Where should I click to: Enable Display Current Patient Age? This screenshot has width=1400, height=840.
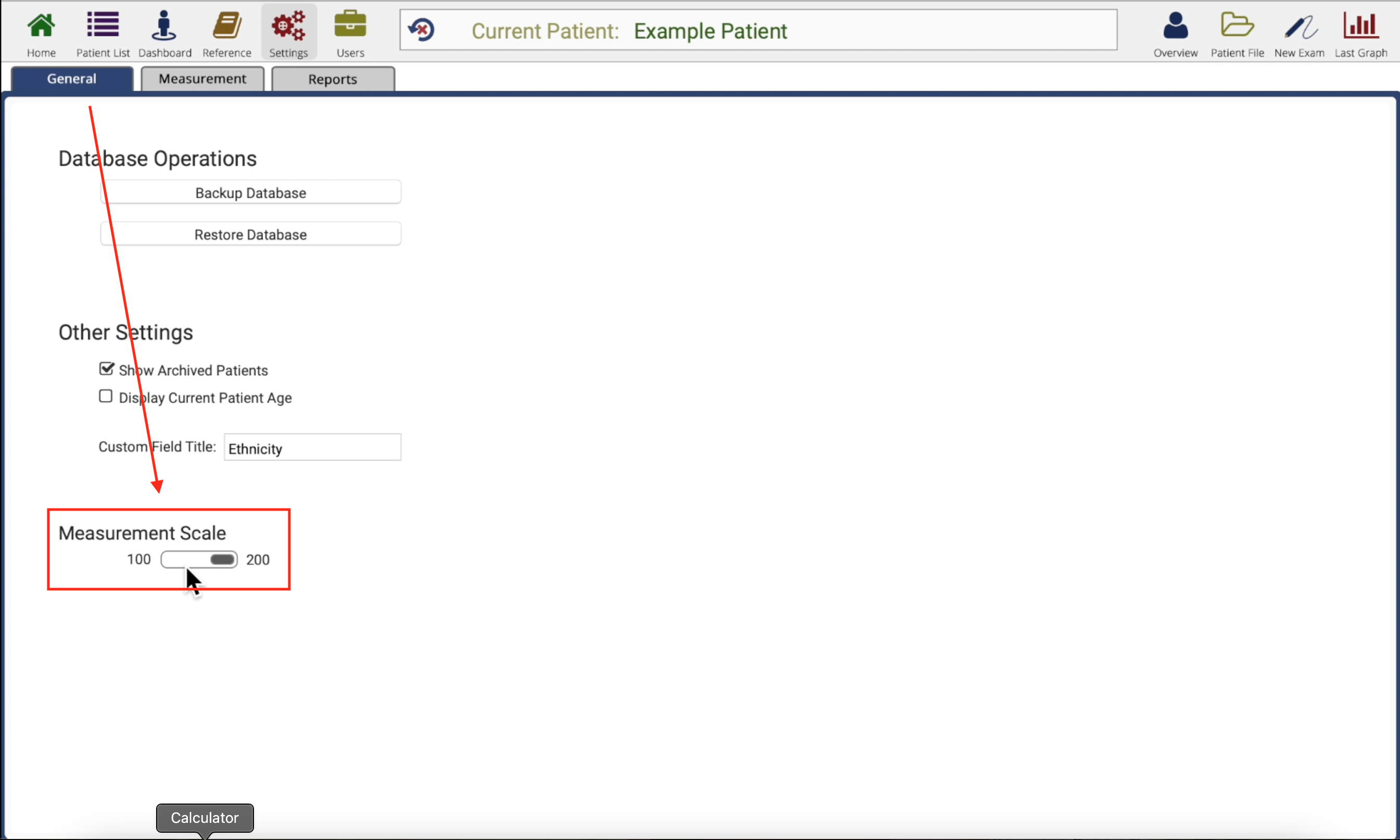point(105,396)
